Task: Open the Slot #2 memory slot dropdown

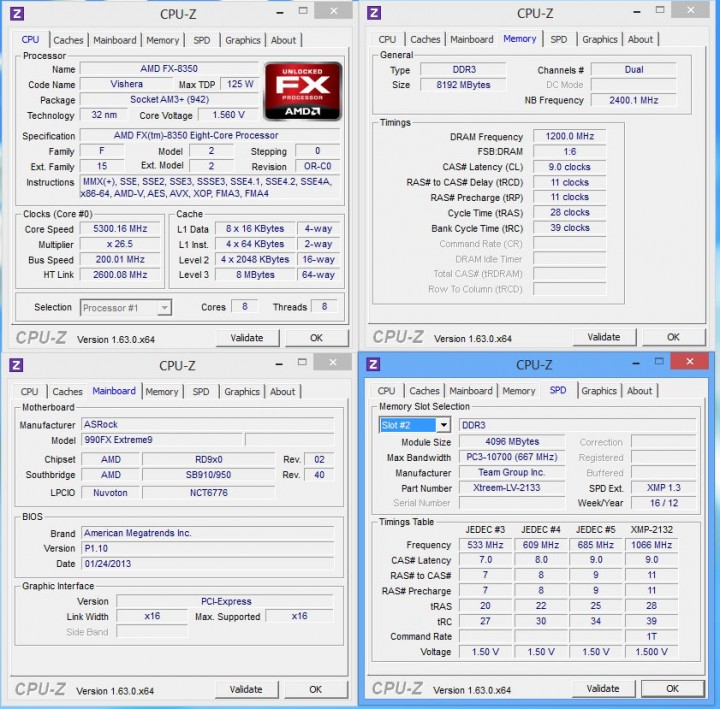Action: click(415, 425)
